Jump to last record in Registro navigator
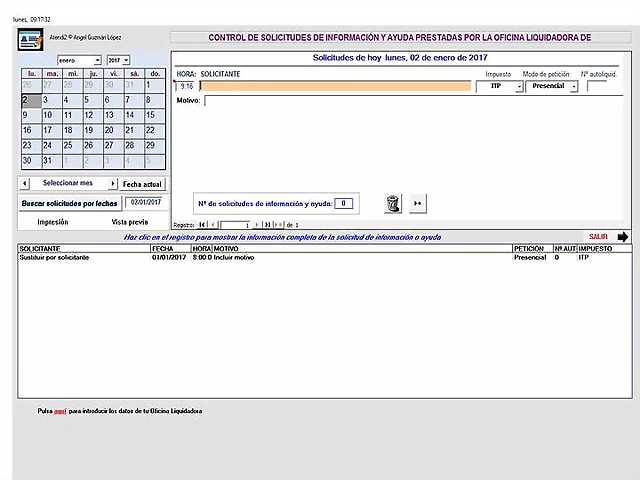This screenshot has width=640, height=480. coord(267,224)
